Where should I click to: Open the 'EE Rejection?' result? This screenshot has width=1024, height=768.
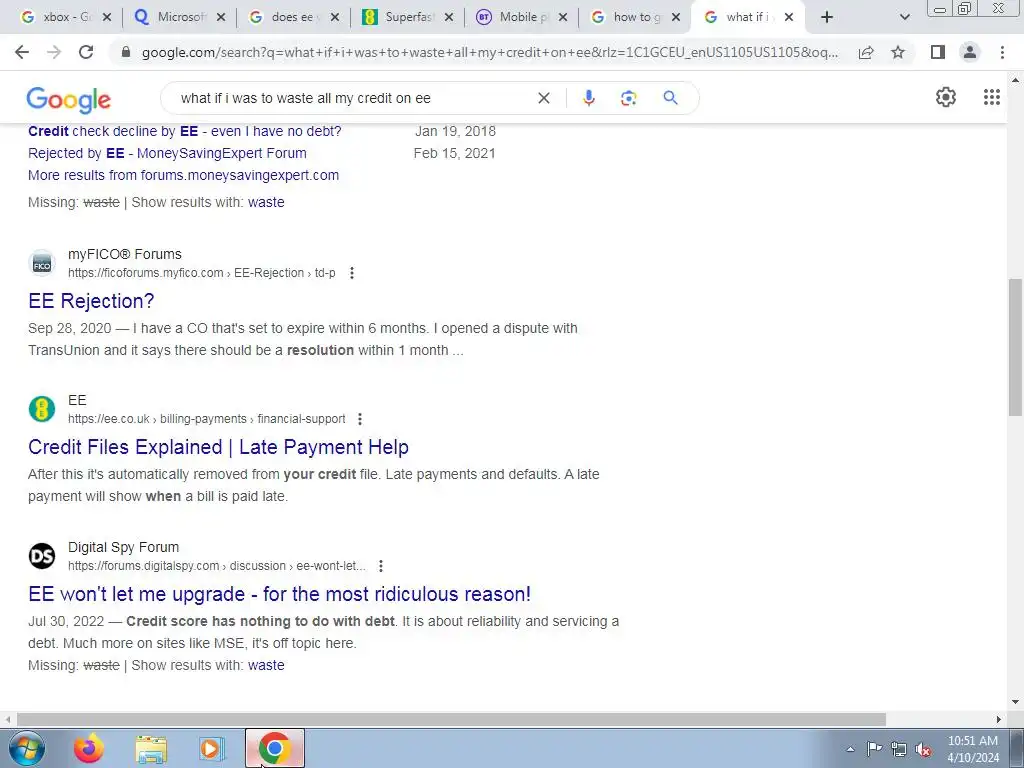[x=91, y=301]
